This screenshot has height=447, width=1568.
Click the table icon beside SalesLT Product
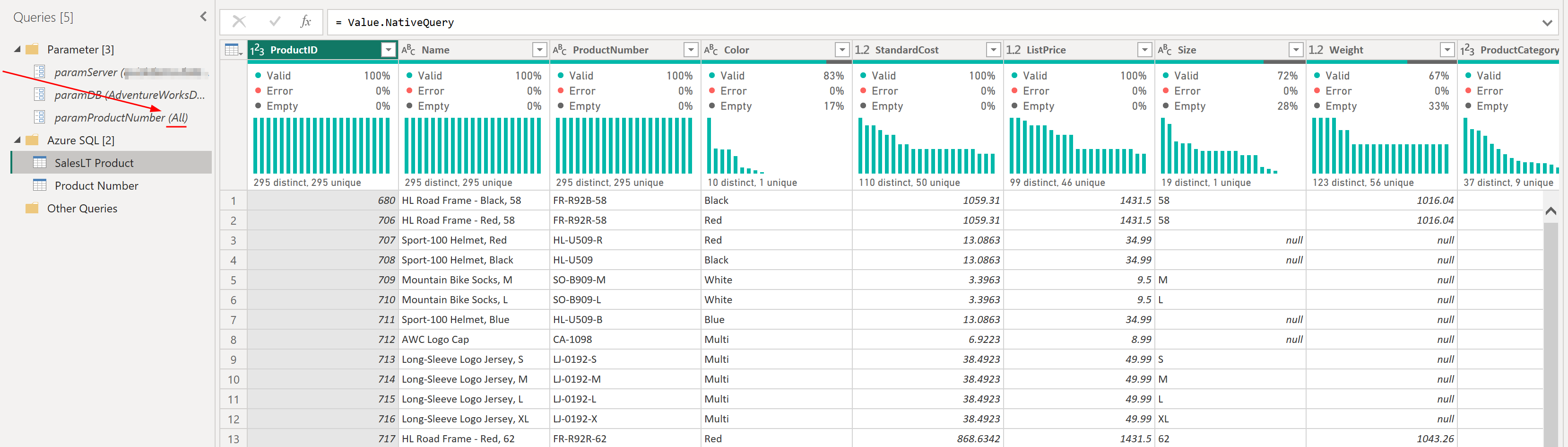[x=40, y=162]
